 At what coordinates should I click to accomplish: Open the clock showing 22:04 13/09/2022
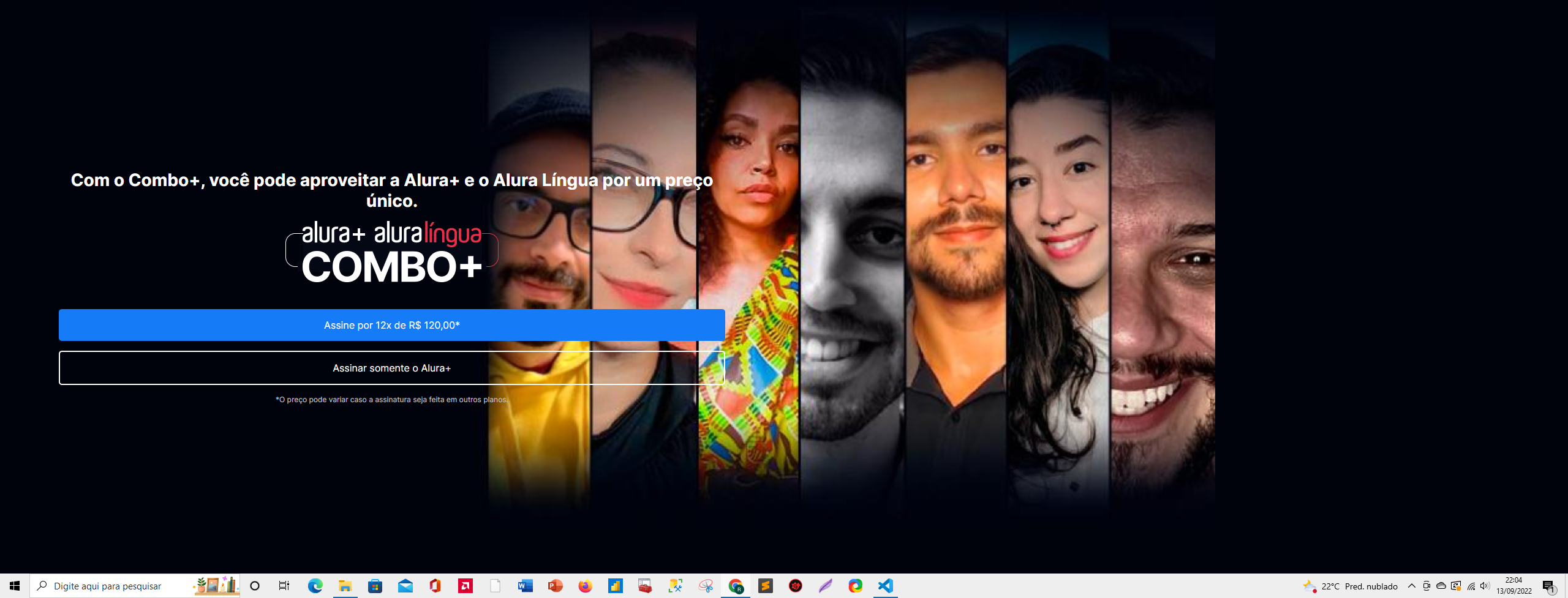tap(1514, 586)
